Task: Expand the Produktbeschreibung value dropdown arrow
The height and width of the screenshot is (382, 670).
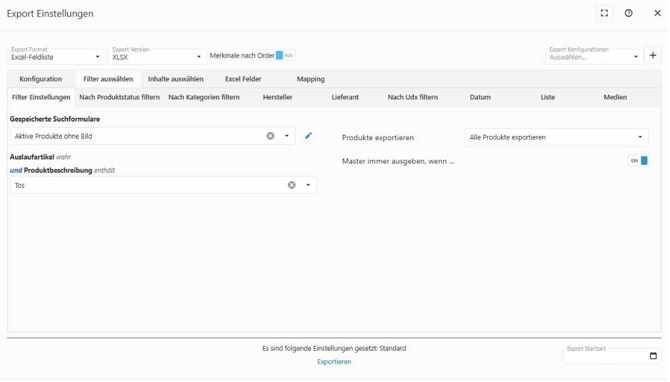Action: (309, 185)
